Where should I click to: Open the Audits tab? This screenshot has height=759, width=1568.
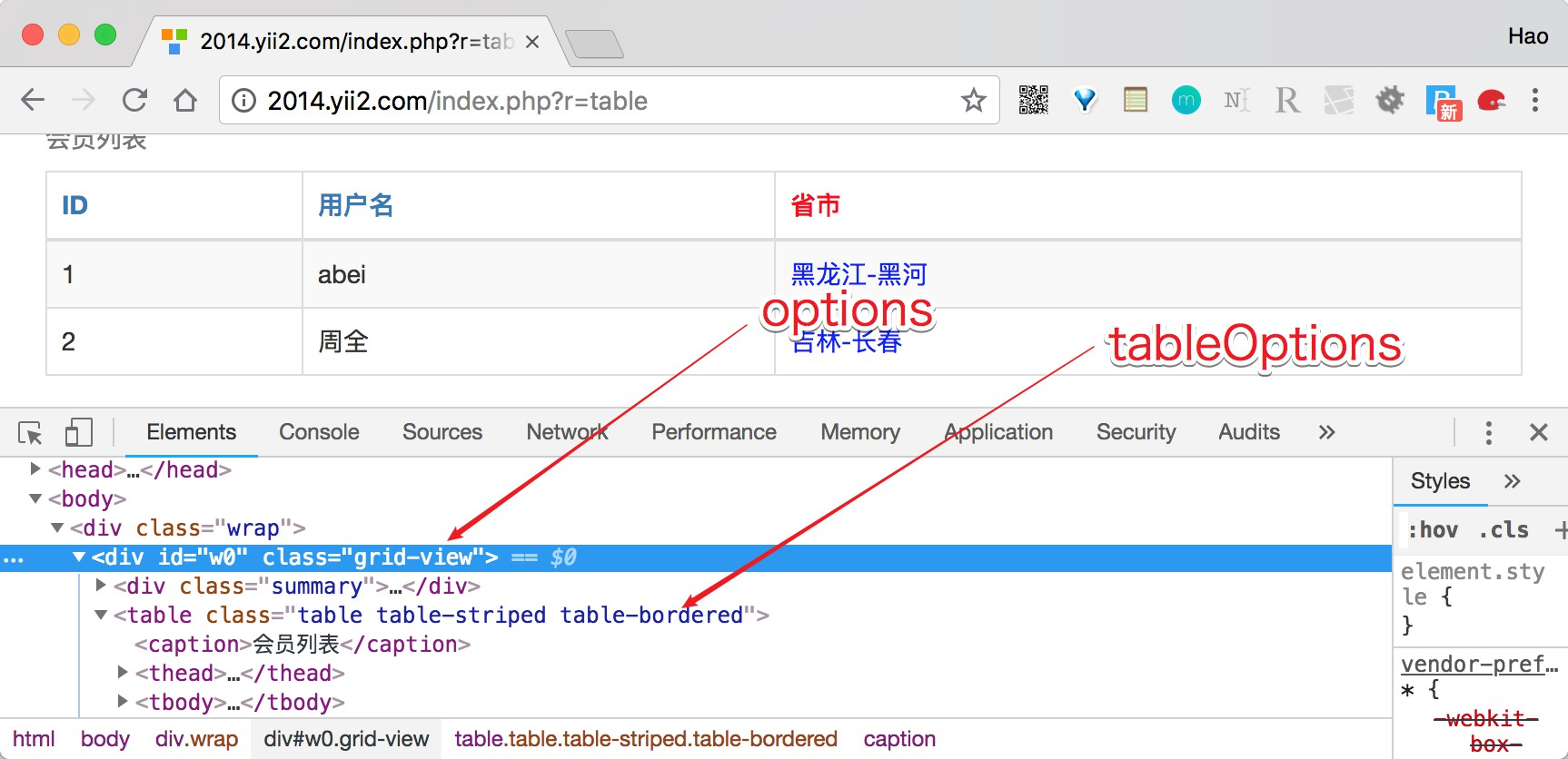[x=1249, y=432]
